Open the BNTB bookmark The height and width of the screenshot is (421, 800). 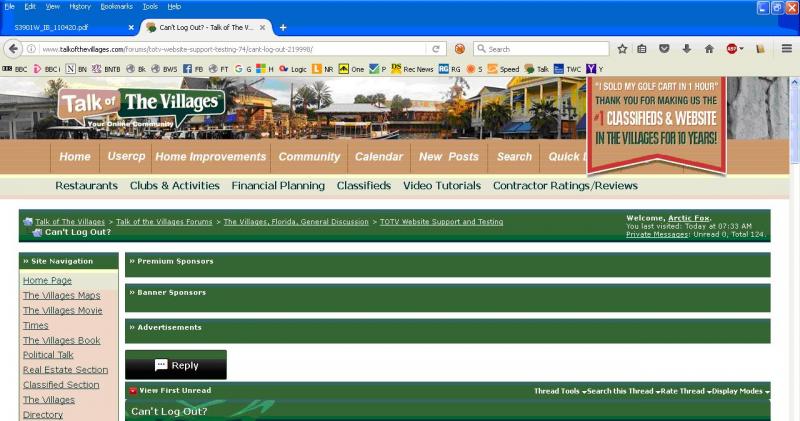106,69
